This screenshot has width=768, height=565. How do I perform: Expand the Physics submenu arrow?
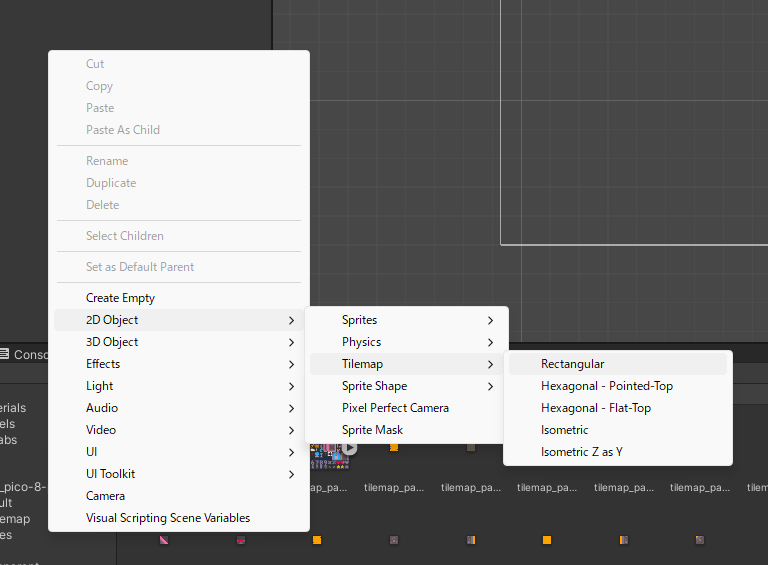(x=490, y=342)
